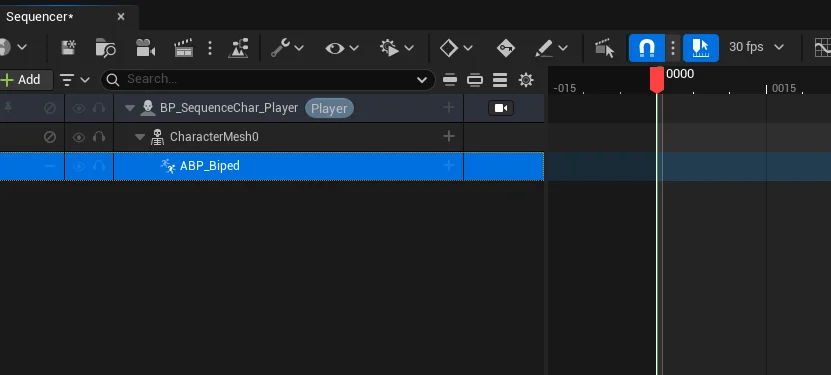Screen dimensions: 831x375
Task: Click the camera lock button on BP_SequenceChar_Player
Action: click(501, 109)
